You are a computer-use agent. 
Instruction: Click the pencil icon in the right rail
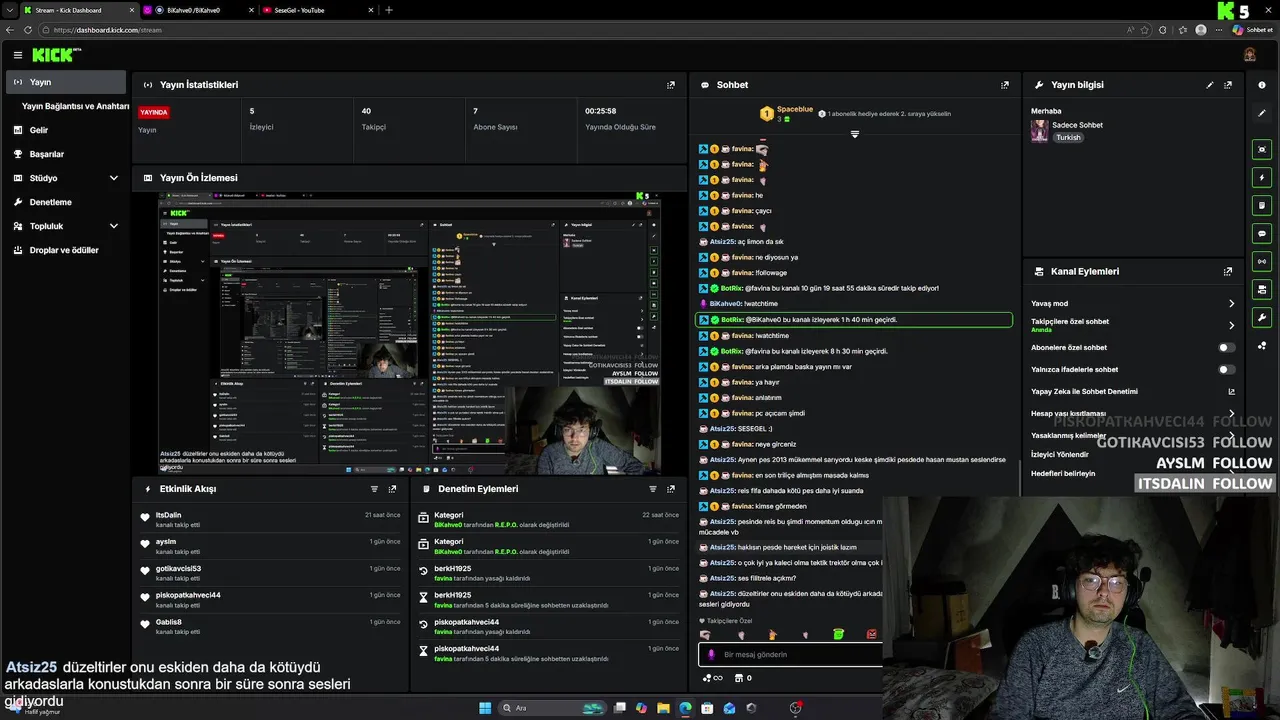(1262, 113)
